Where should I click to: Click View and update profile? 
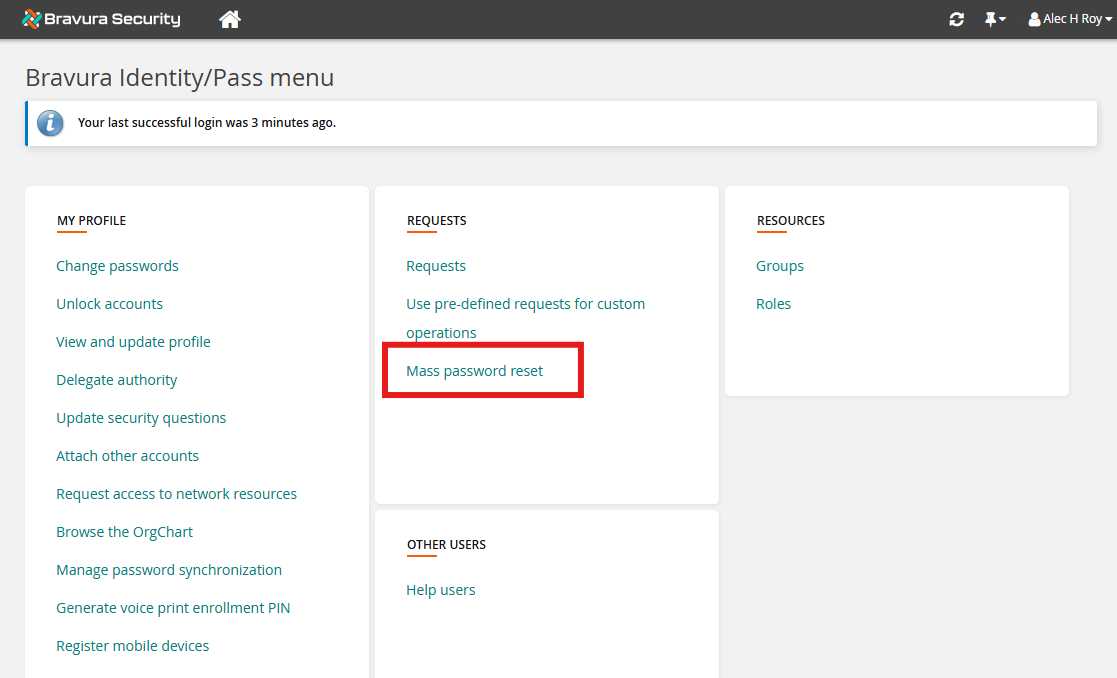point(133,341)
